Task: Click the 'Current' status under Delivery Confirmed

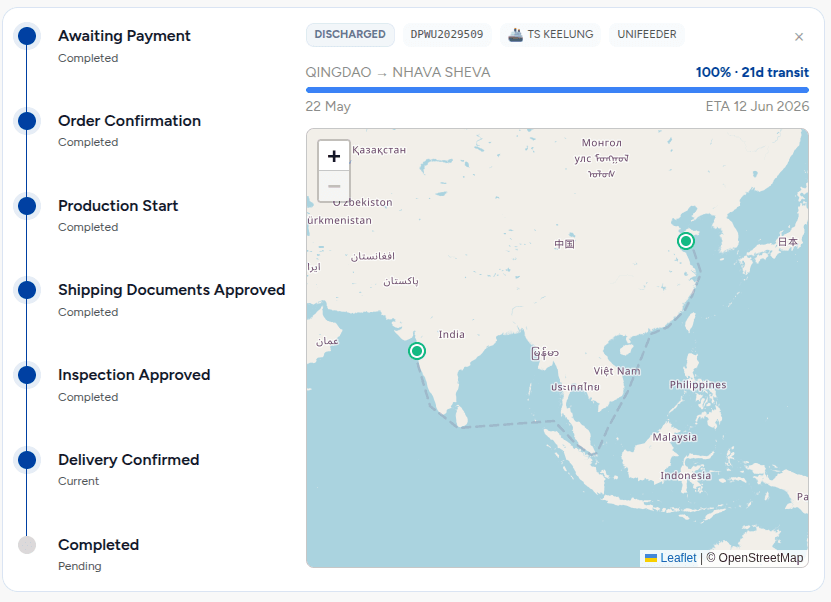Action: point(78,481)
